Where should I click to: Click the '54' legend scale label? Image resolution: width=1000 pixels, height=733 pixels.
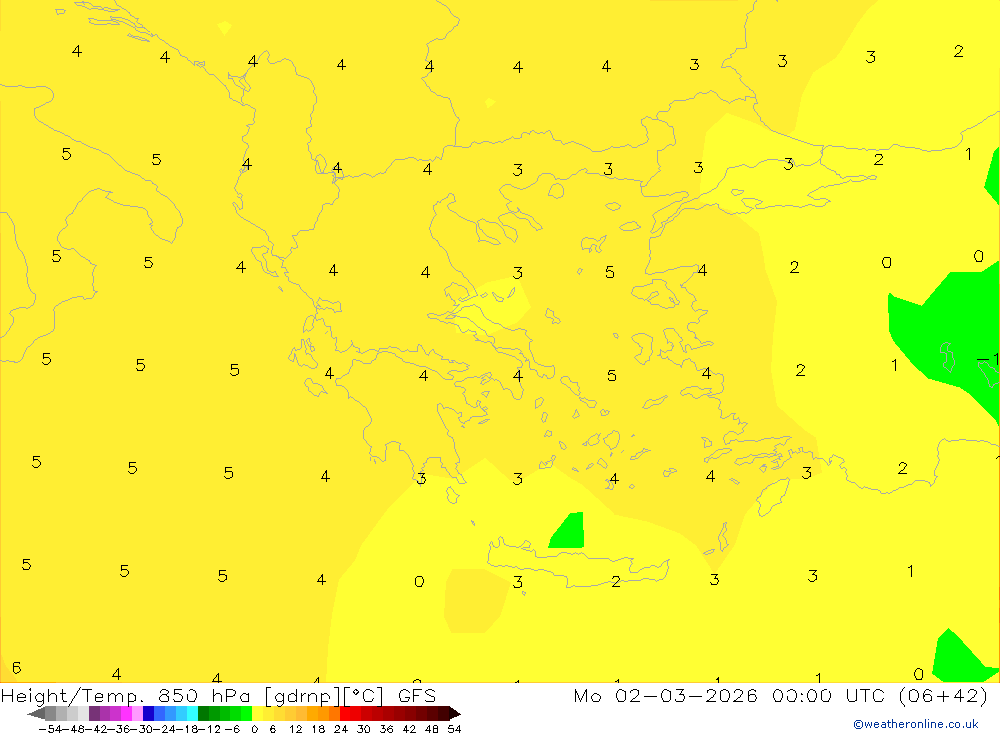[454, 729]
